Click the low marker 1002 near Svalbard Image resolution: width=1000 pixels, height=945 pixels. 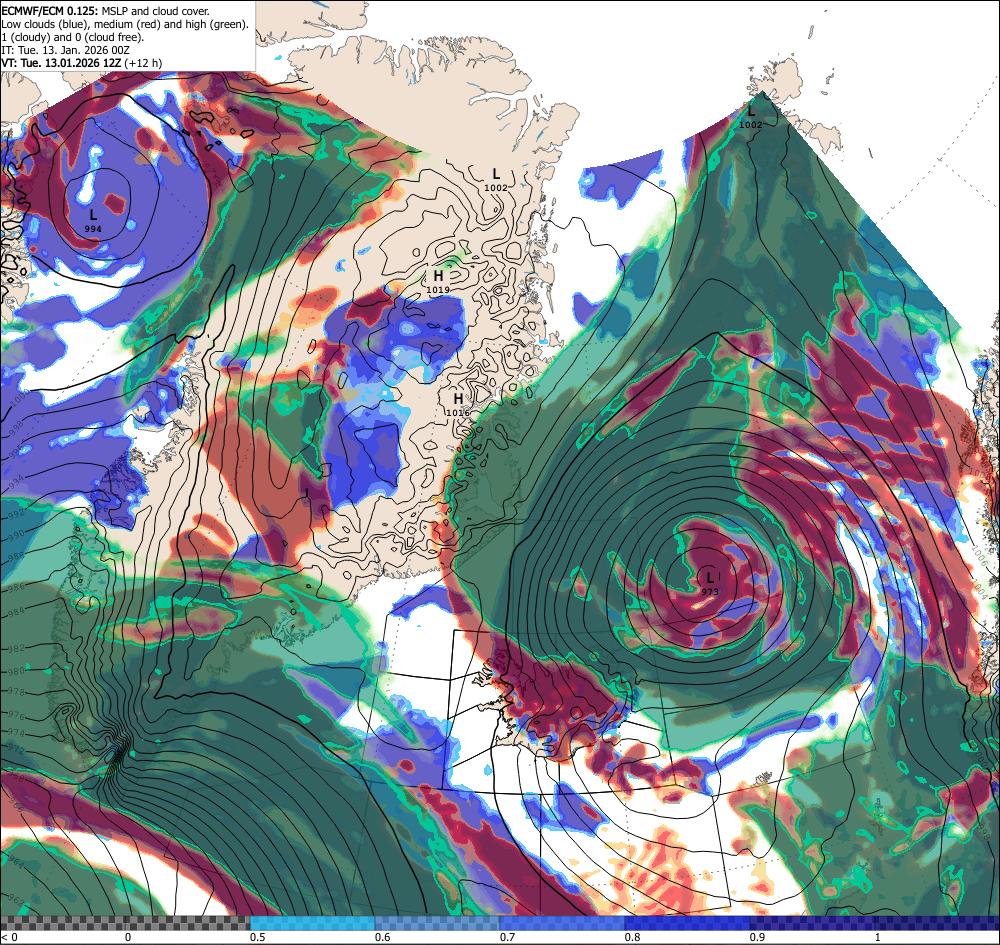751,116
